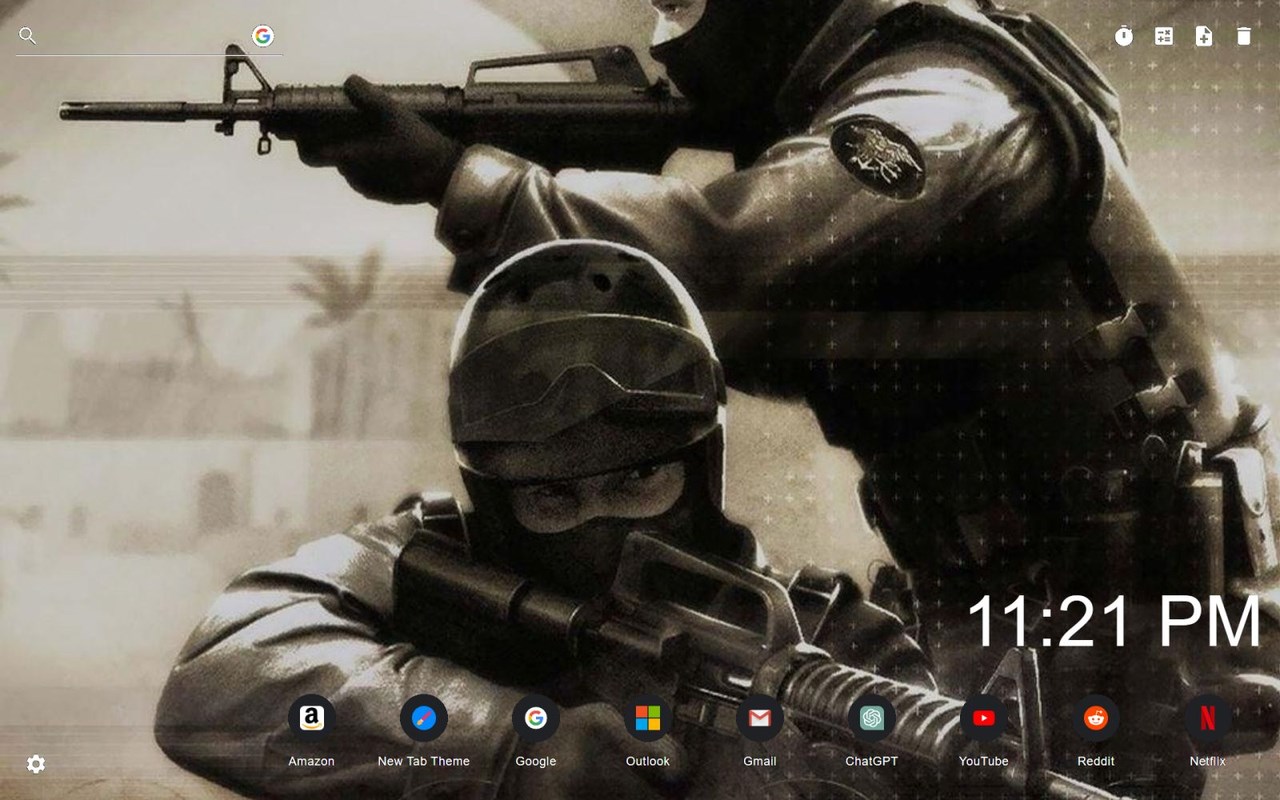Open the Reddit shortcut

[1096, 718]
